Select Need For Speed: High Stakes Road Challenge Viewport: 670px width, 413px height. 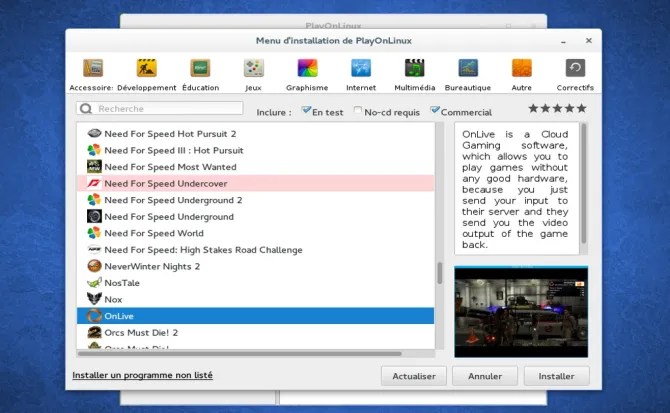click(203, 250)
